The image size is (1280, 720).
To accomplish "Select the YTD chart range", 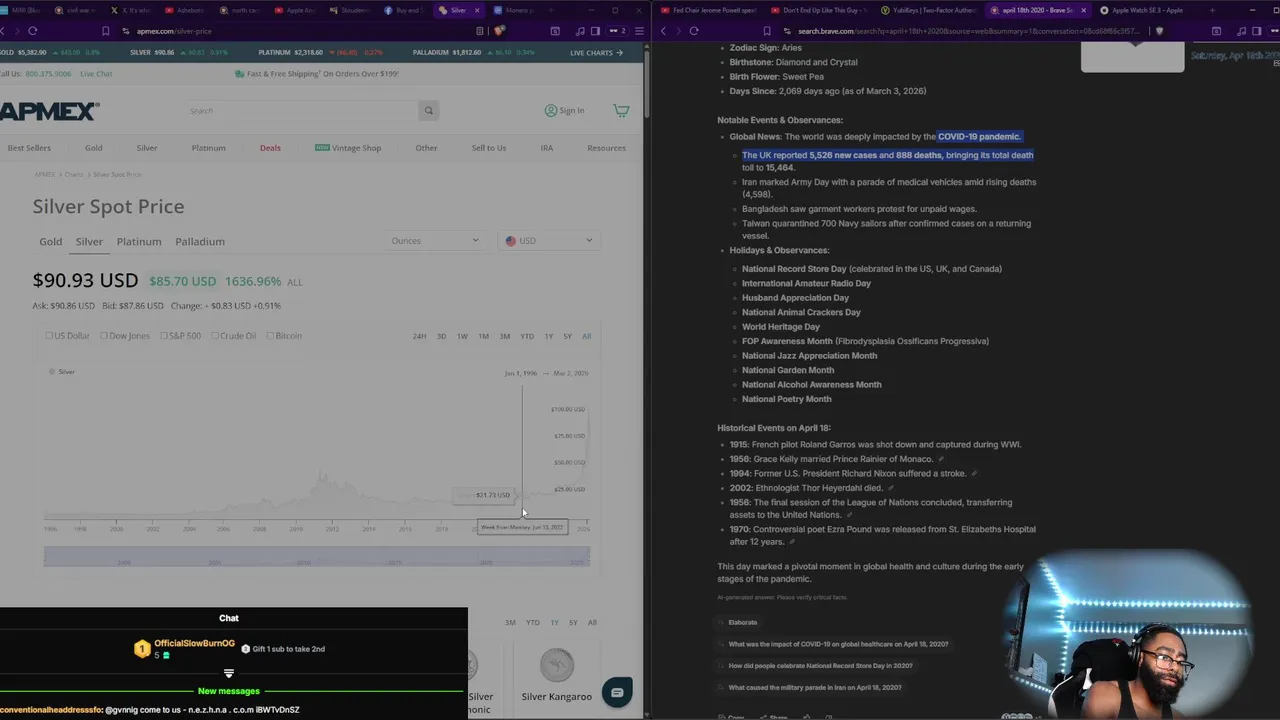I will (527, 336).
